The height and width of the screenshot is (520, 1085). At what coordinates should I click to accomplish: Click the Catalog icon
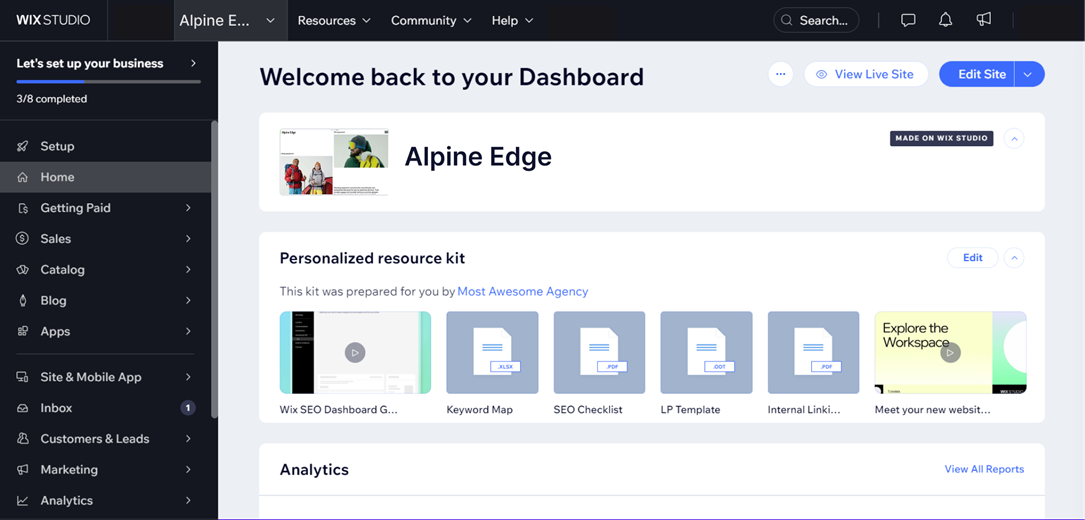[22, 269]
